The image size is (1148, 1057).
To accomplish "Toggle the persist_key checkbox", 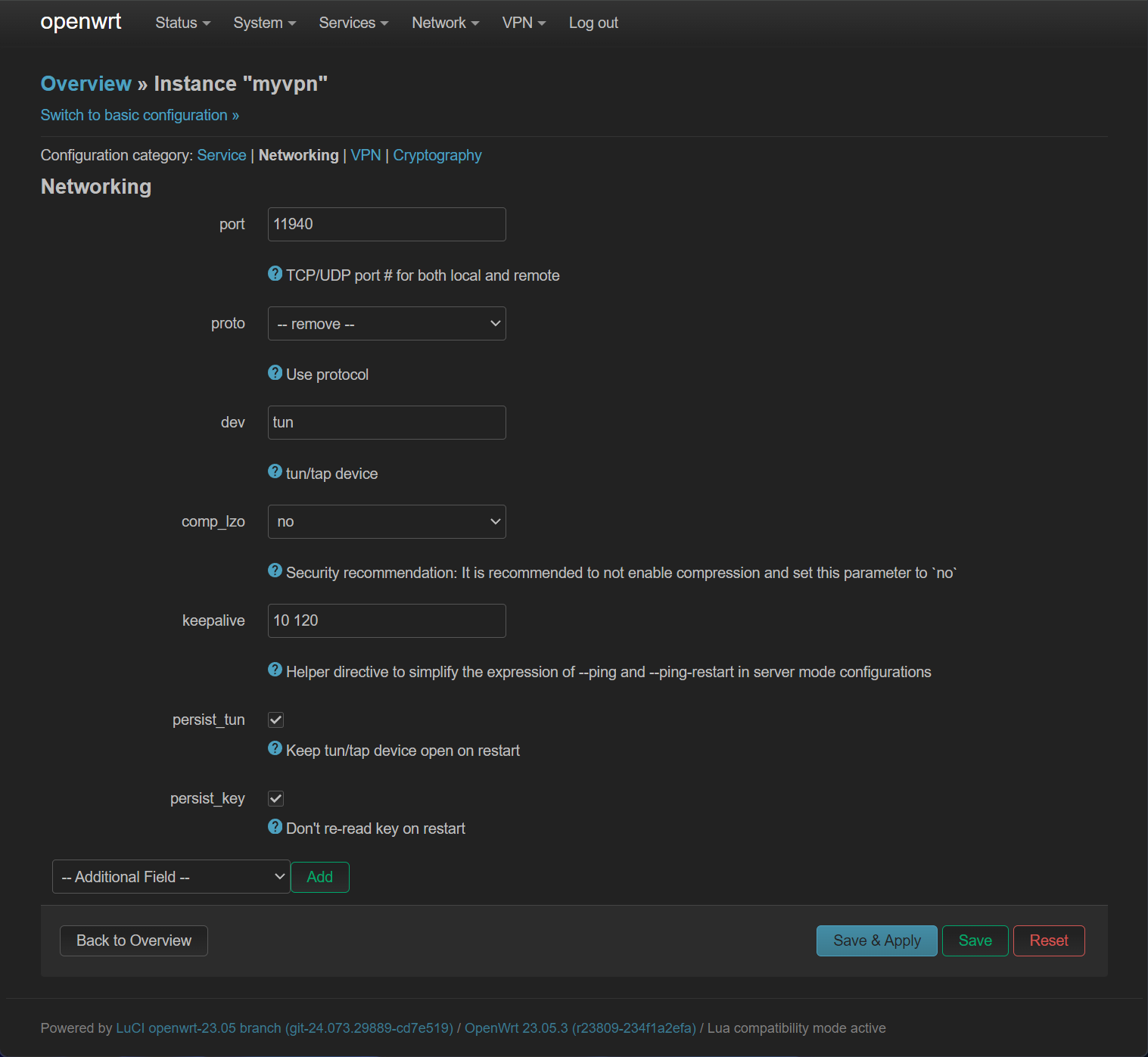I will click(276, 799).
